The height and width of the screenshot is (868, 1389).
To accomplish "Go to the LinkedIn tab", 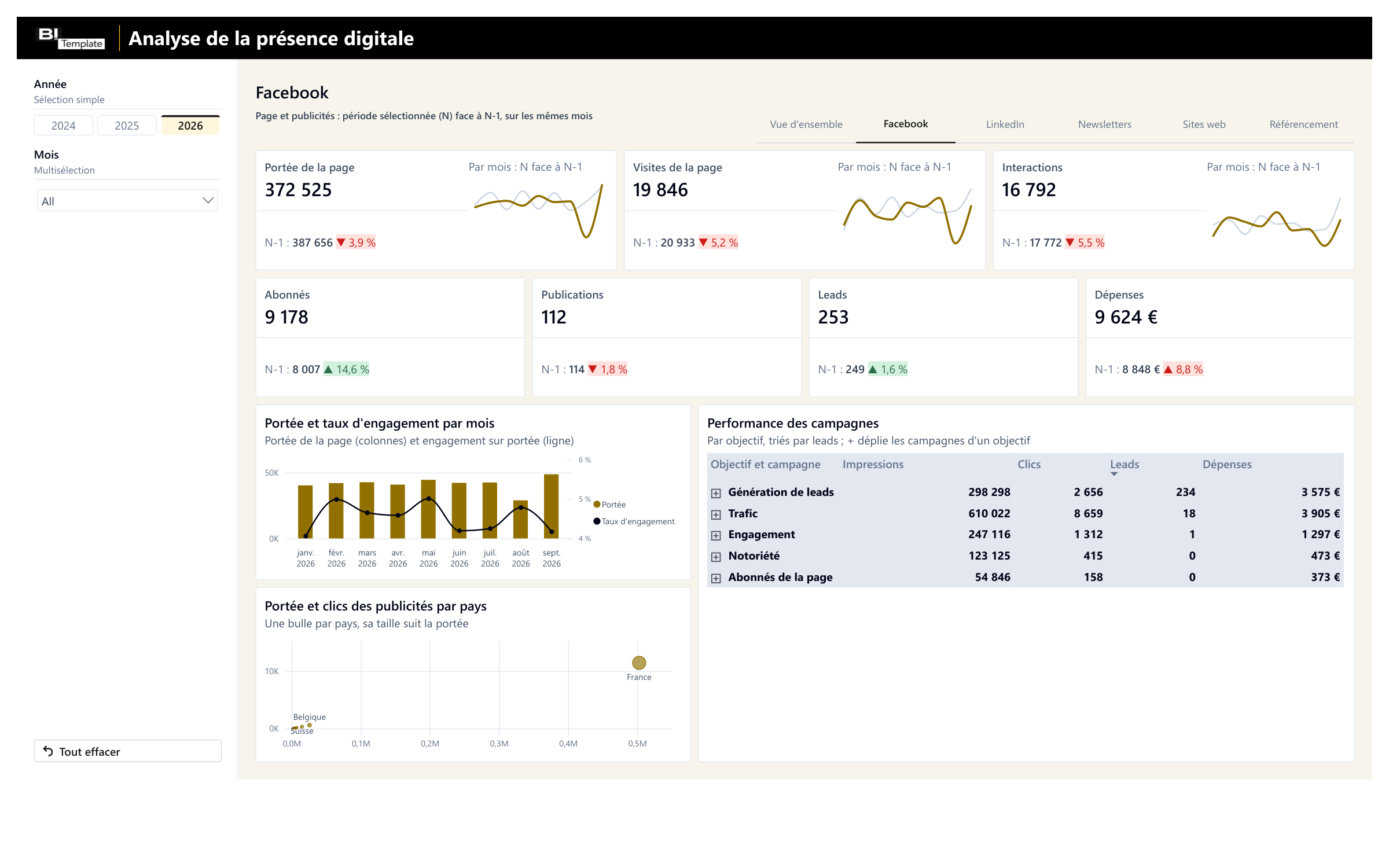I will [x=1005, y=124].
